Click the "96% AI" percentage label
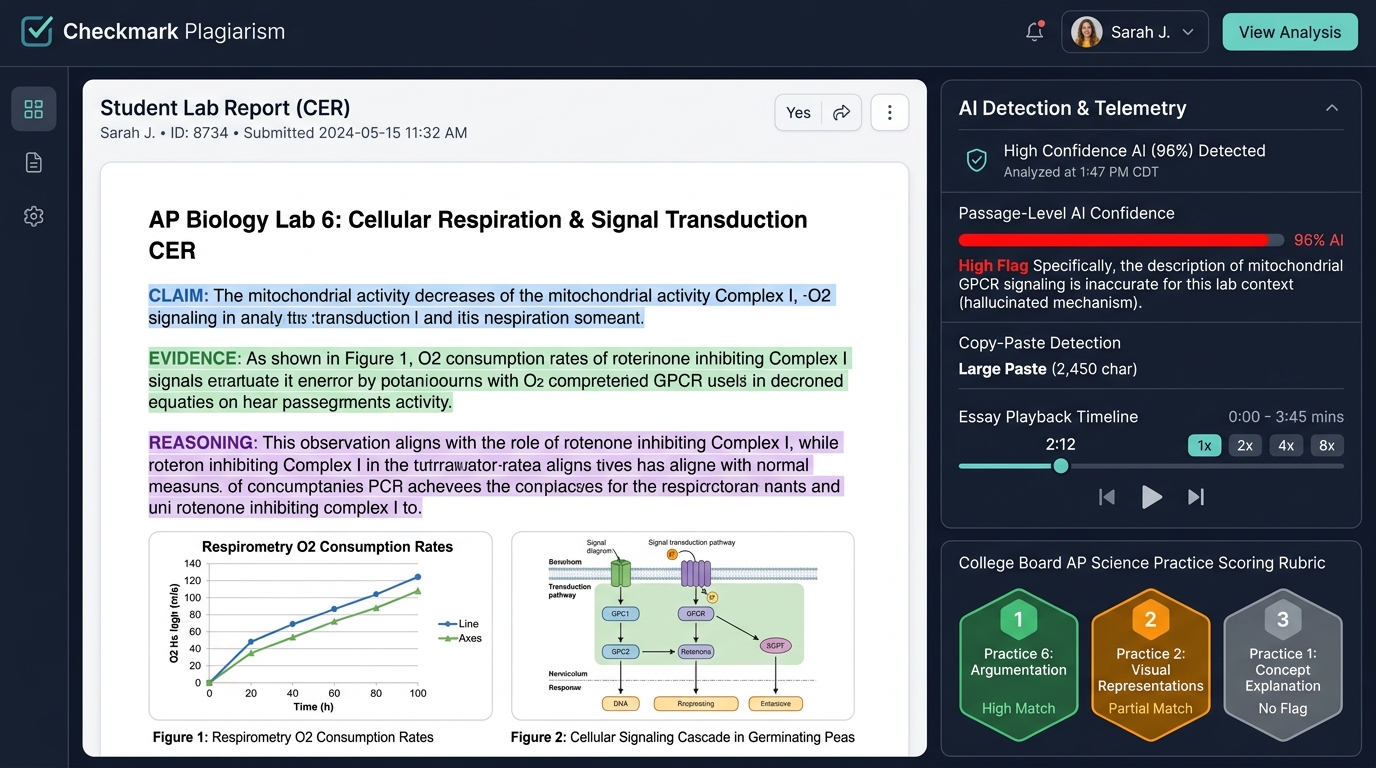The height and width of the screenshot is (768, 1376). pos(1319,240)
